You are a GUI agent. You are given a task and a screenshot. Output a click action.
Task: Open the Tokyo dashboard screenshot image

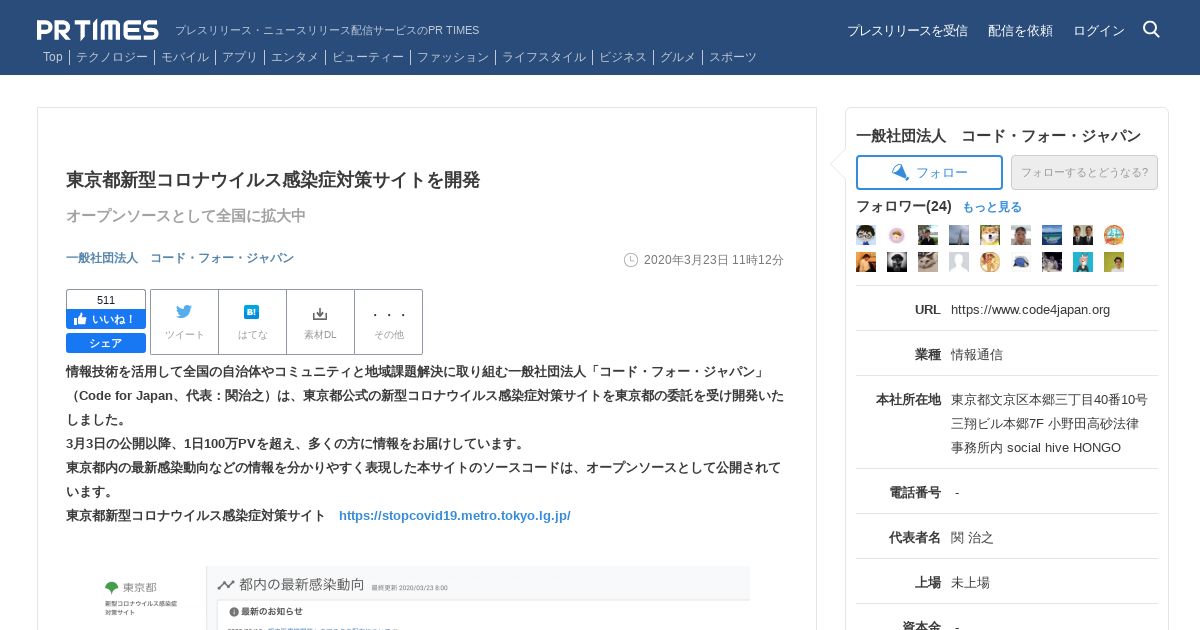point(427,598)
